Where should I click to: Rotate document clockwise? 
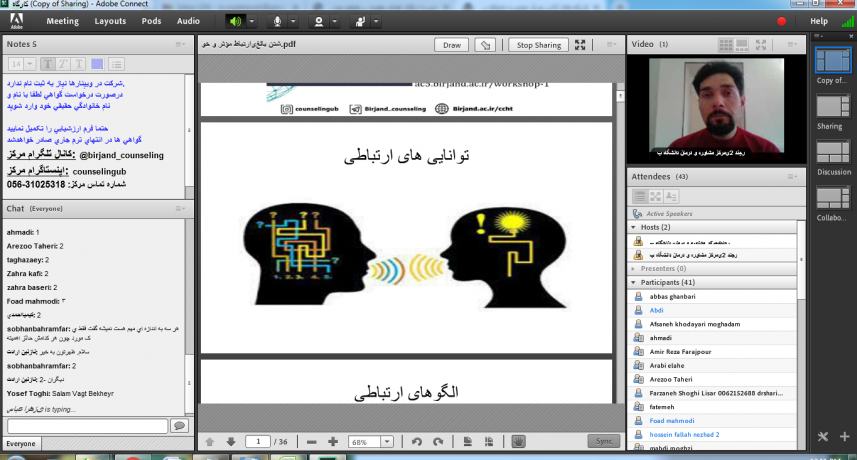pos(438,441)
